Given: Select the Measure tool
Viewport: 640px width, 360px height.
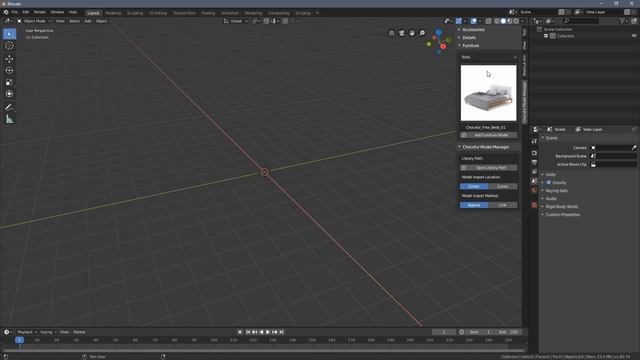Looking at the screenshot, I should point(9,119).
